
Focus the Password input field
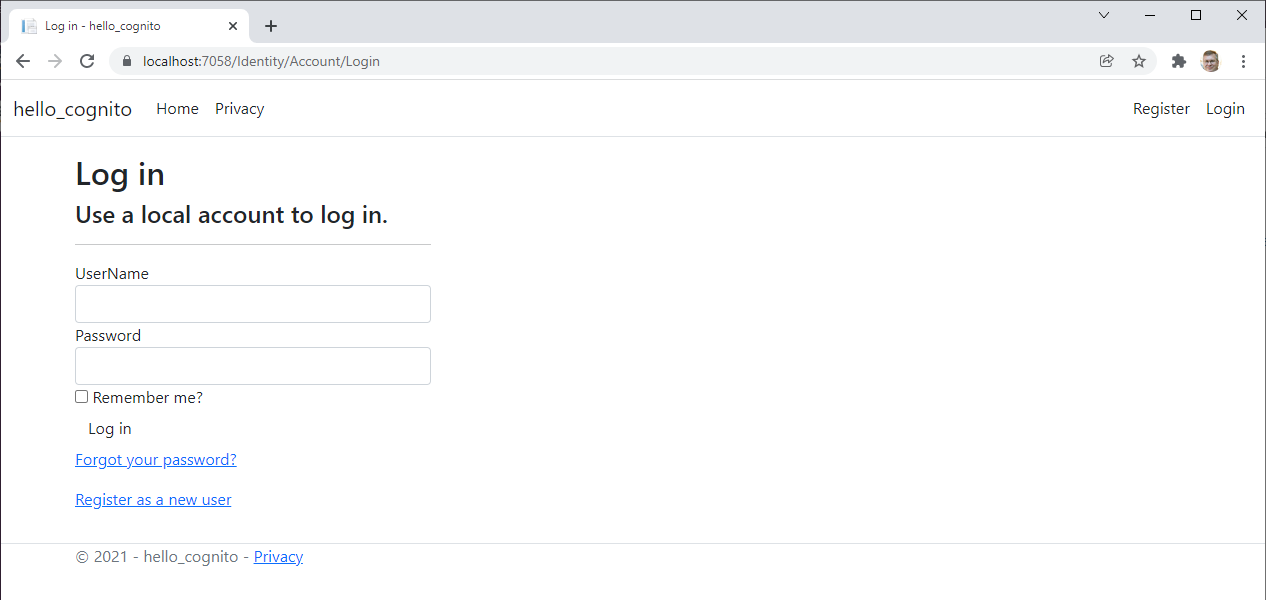[253, 366]
